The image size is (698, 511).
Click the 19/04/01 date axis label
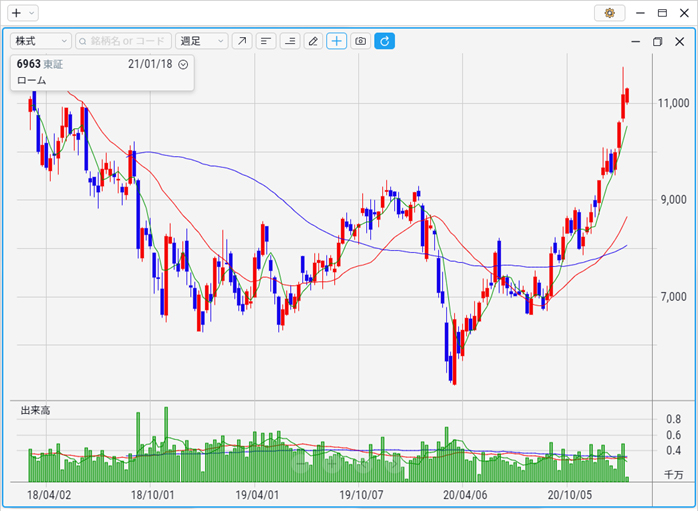pyautogui.click(x=257, y=495)
